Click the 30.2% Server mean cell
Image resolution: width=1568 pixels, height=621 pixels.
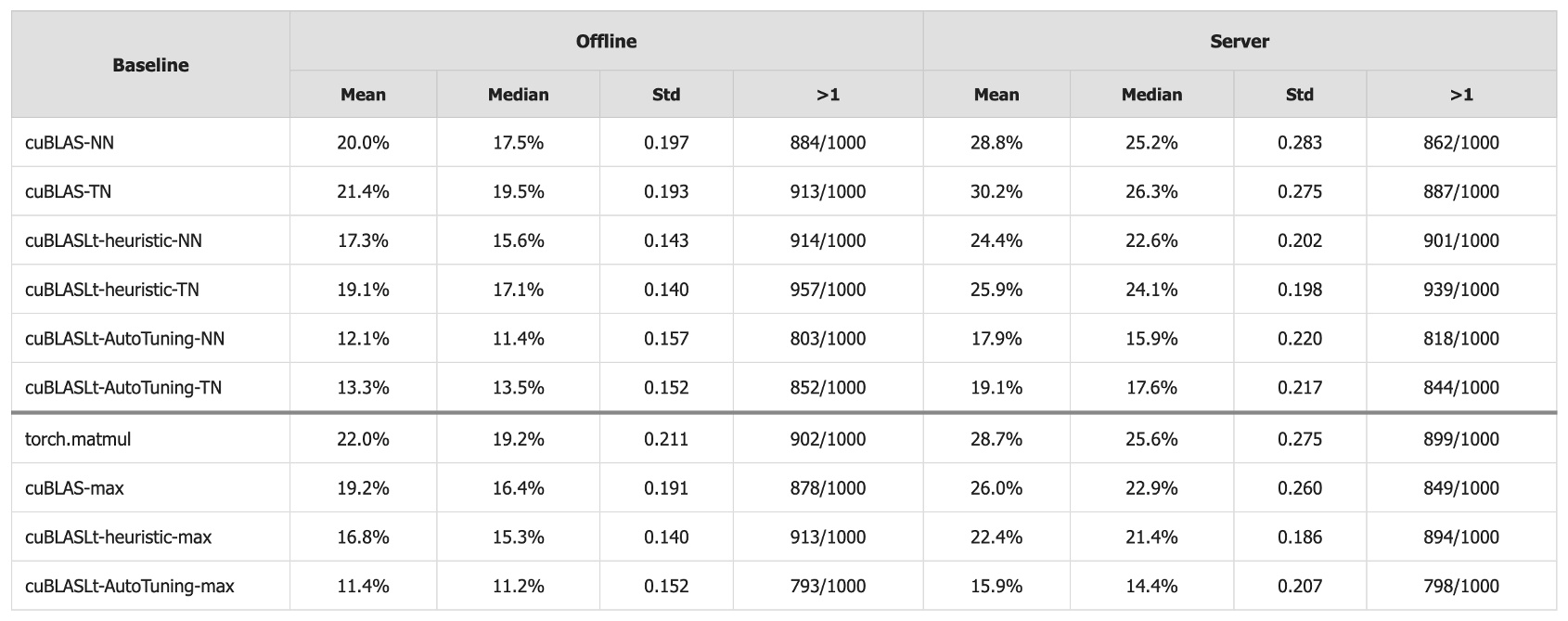(996, 192)
